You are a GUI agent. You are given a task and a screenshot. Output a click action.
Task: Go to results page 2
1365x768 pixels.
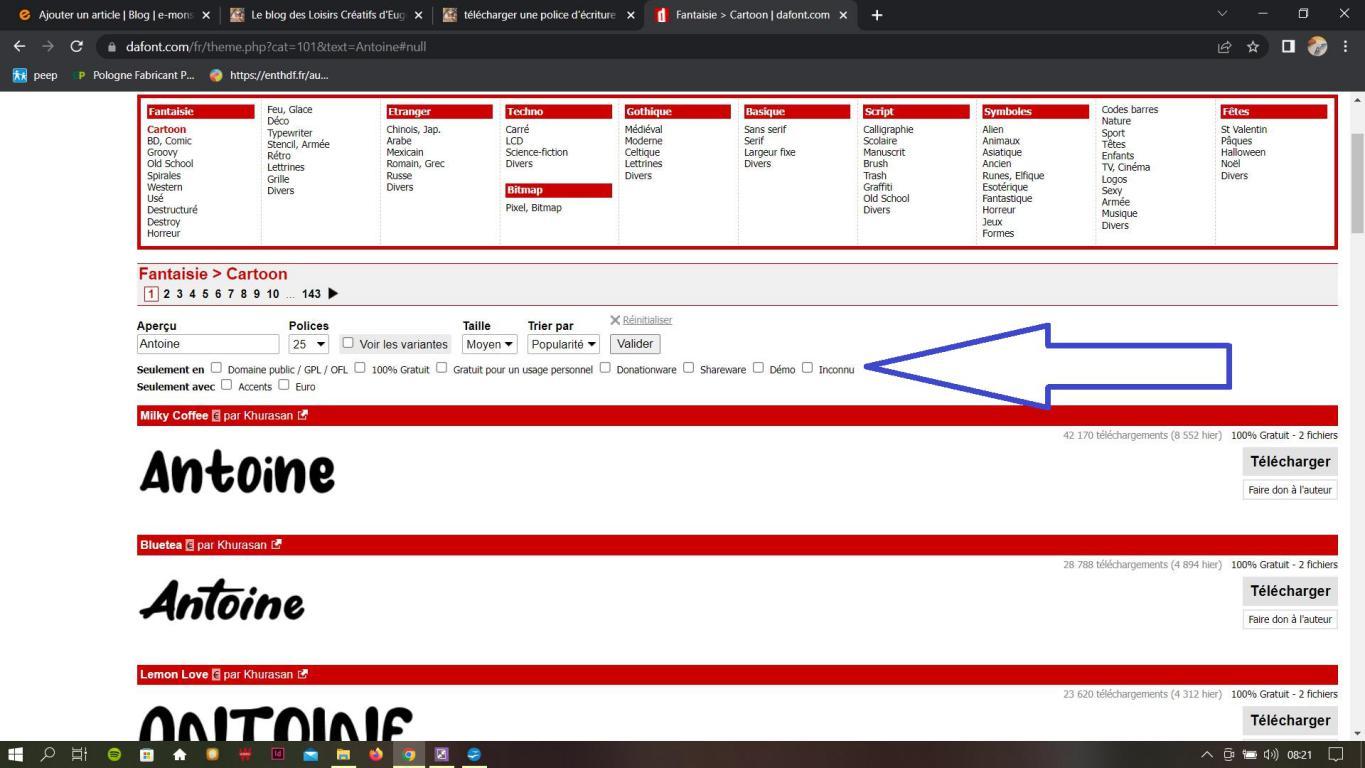[x=167, y=294]
